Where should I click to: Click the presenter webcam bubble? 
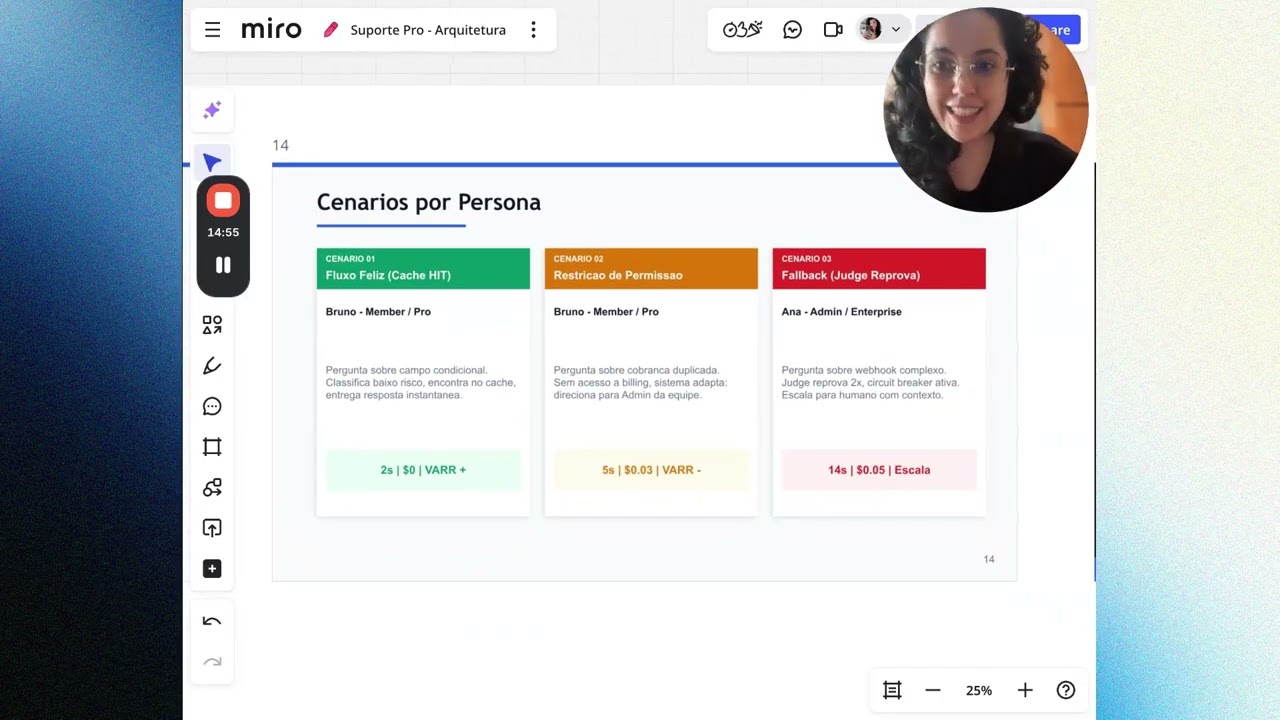click(986, 110)
